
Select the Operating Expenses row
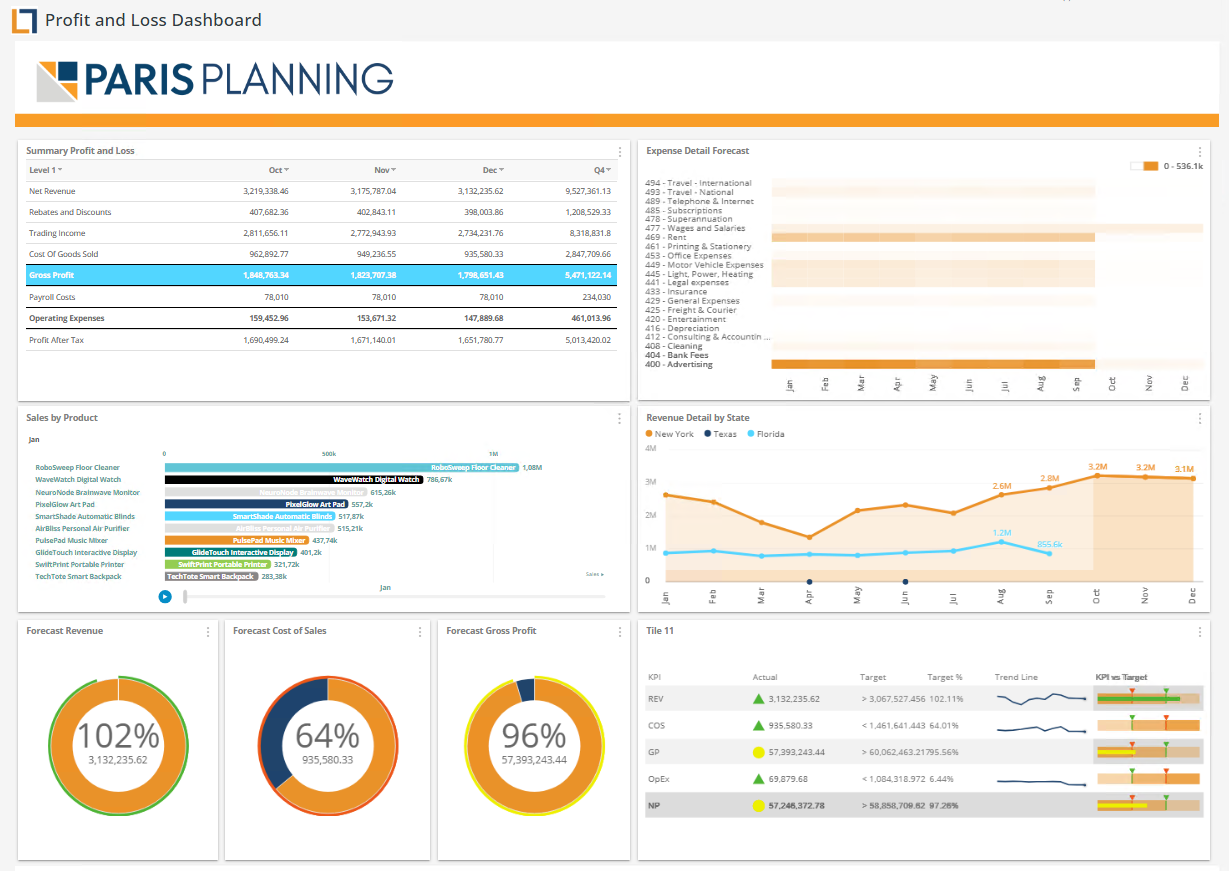(x=322, y=318)
